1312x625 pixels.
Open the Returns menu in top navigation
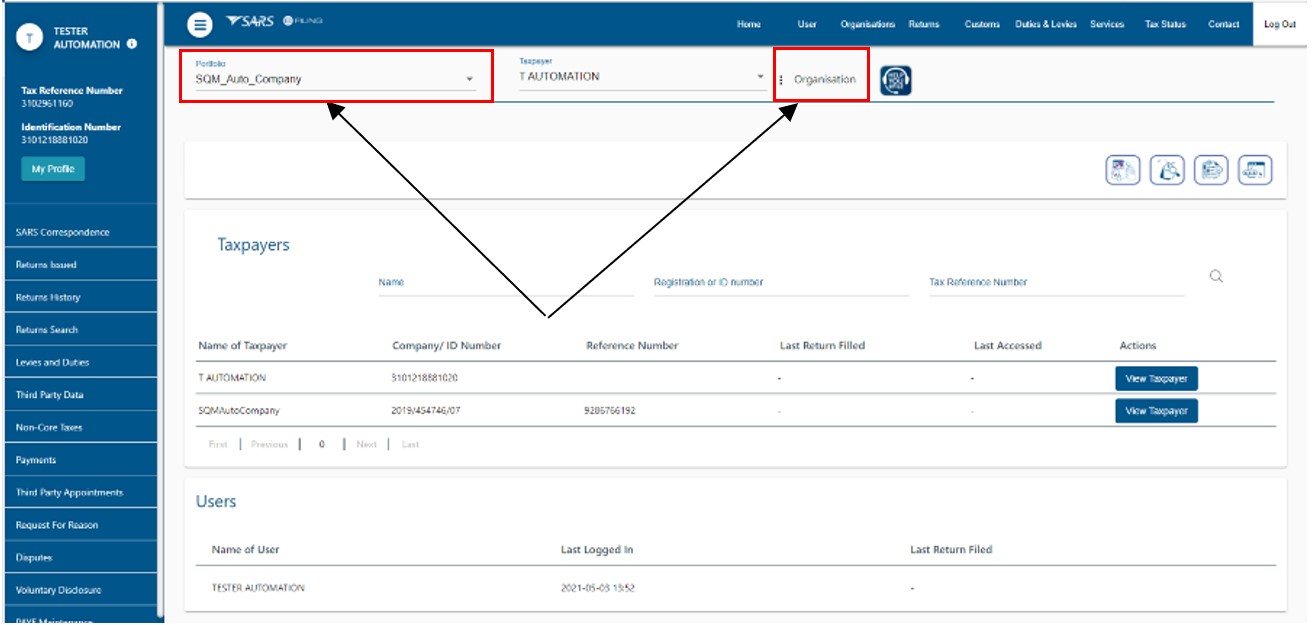924,24
